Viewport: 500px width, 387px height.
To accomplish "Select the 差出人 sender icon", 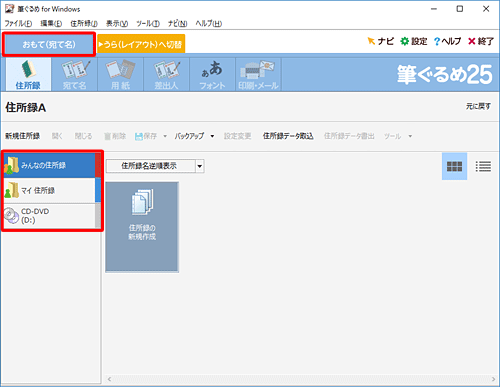I will click(166, 74).
